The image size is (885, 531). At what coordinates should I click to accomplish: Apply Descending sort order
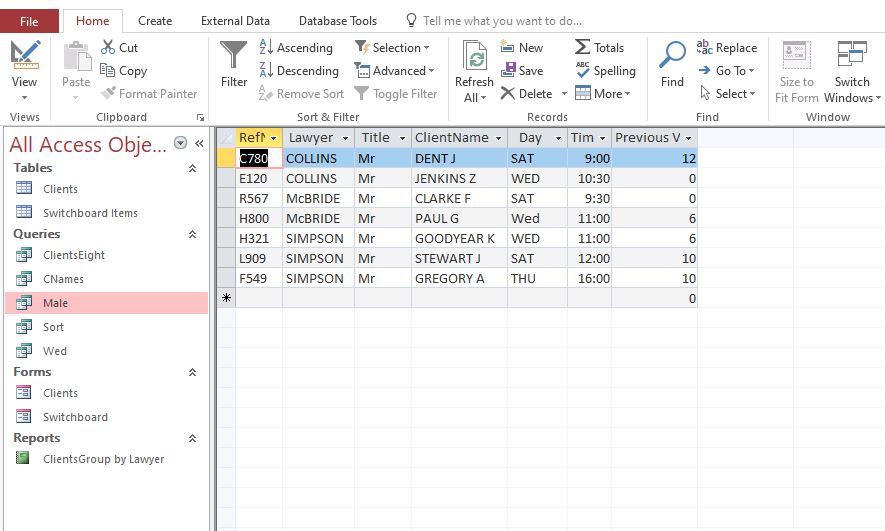299,70
